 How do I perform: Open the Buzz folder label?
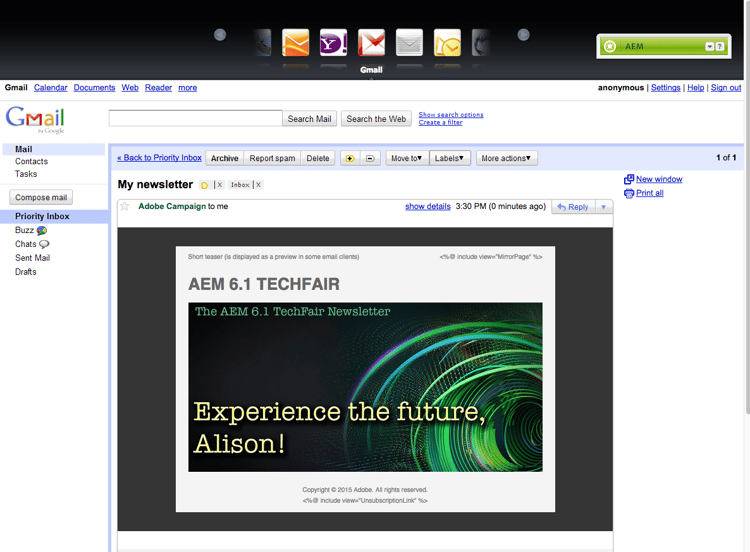tap(24, 230)
